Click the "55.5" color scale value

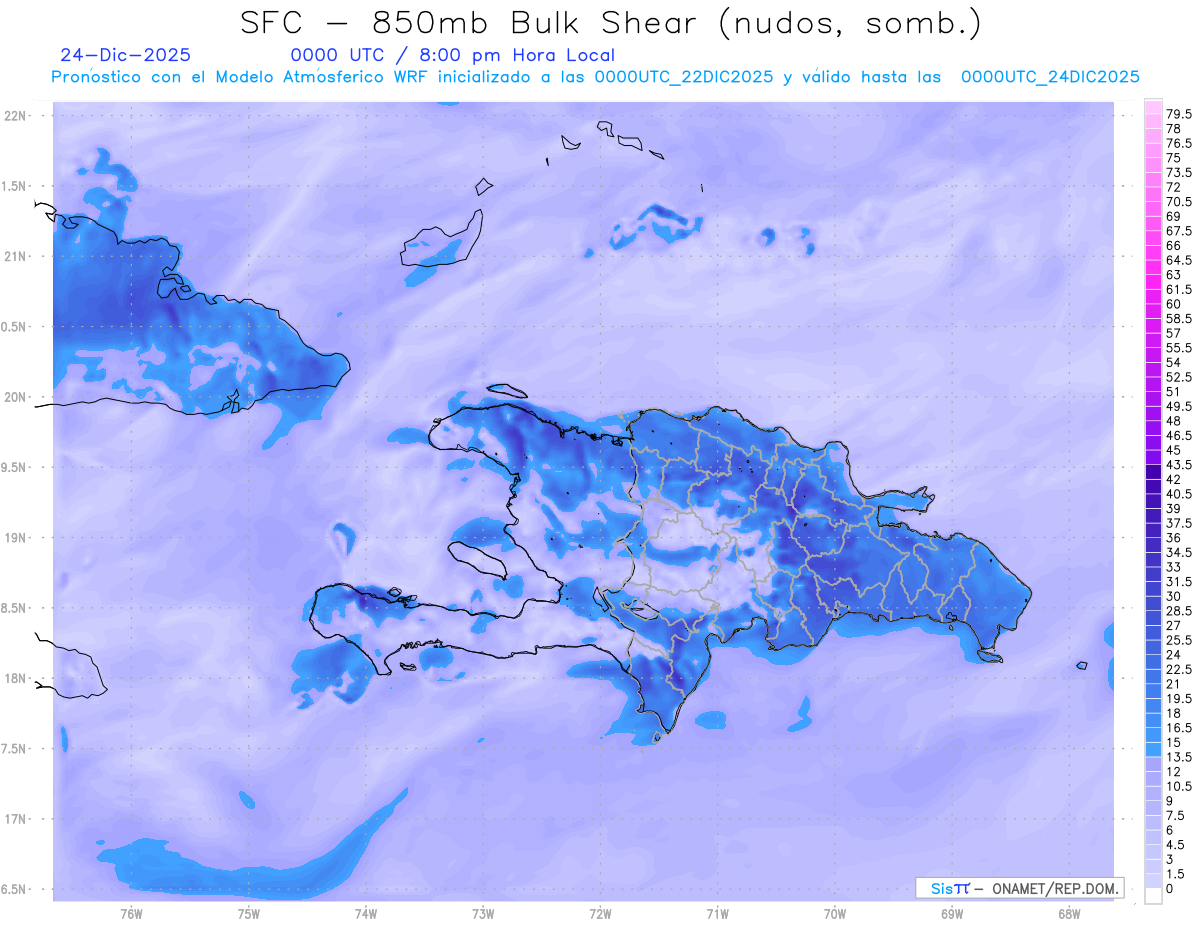1179,347
